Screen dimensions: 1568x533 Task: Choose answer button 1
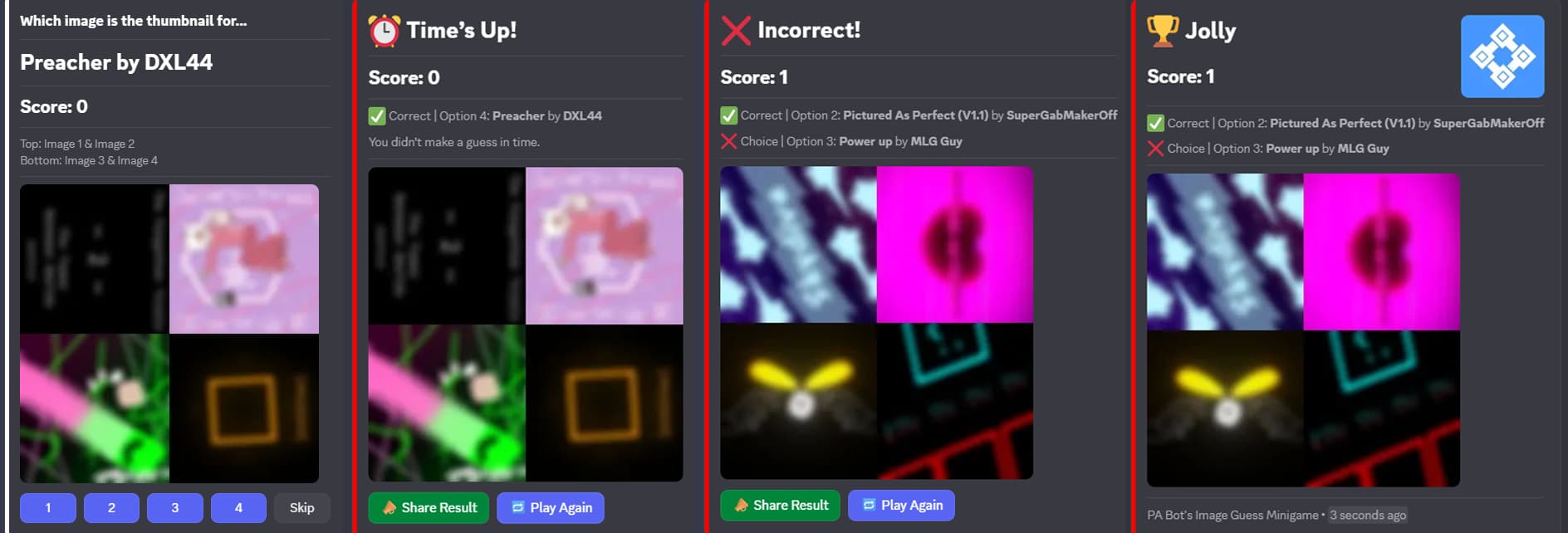coord(48,507)
